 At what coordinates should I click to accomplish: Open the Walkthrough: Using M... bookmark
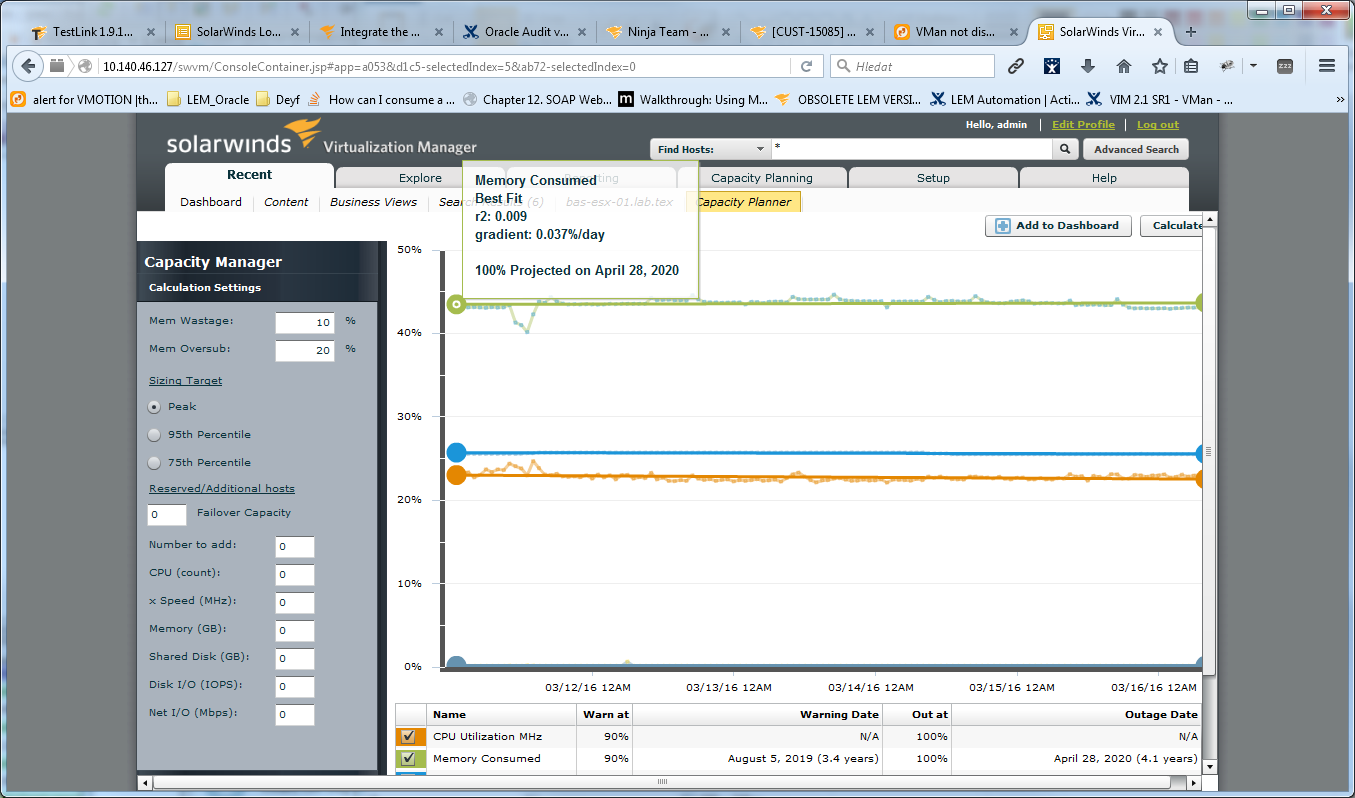click(x=694, y=100)
